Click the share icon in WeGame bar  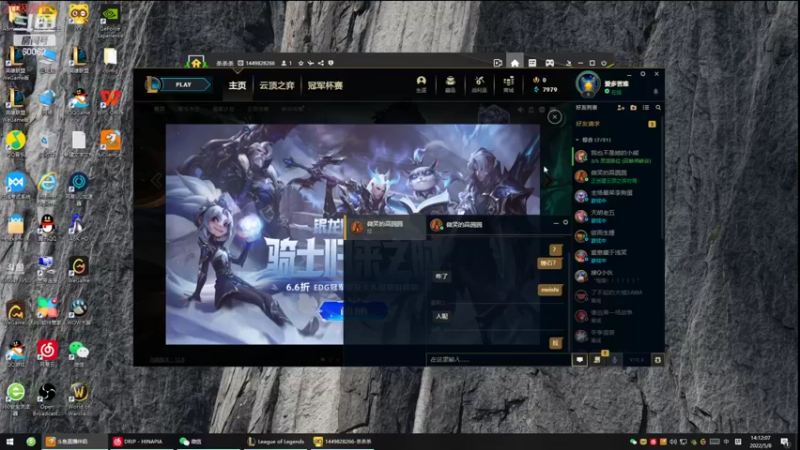321,63
